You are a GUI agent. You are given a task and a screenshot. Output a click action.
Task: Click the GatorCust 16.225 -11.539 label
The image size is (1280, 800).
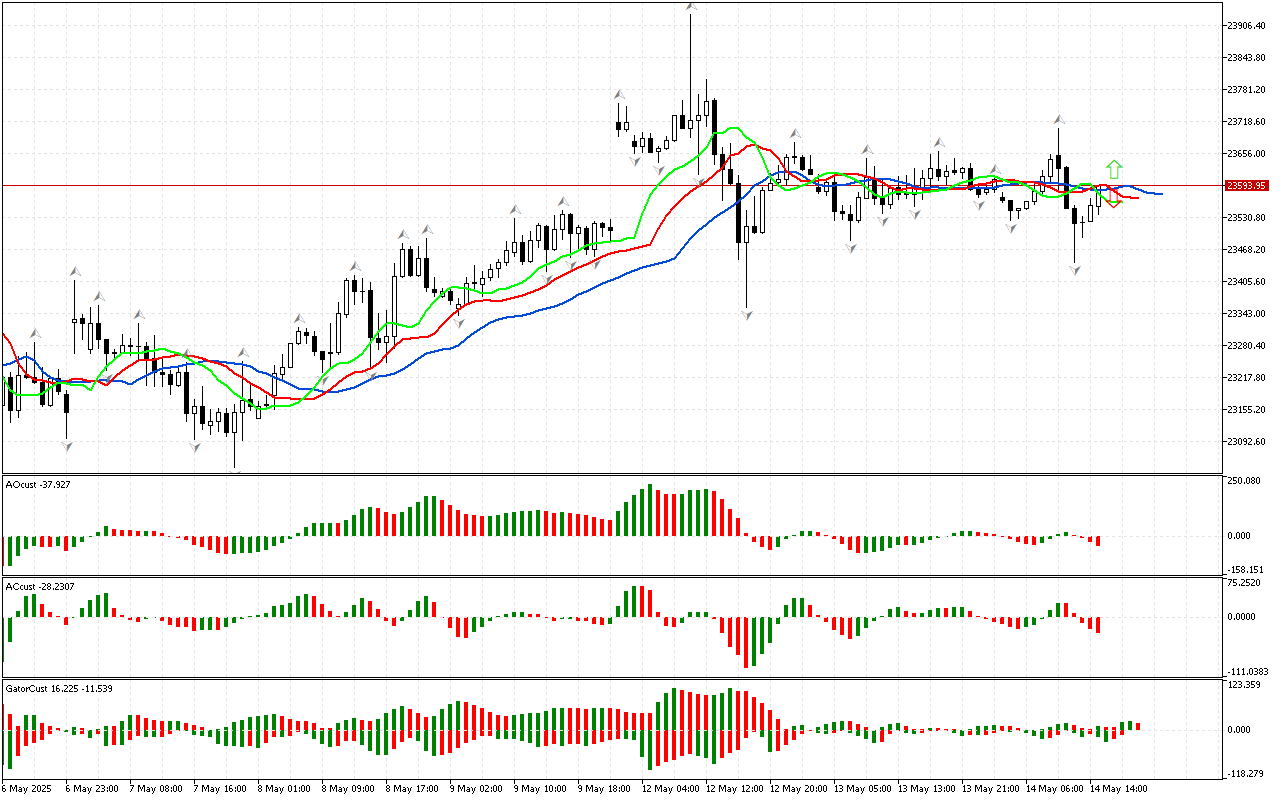(59, 688)
